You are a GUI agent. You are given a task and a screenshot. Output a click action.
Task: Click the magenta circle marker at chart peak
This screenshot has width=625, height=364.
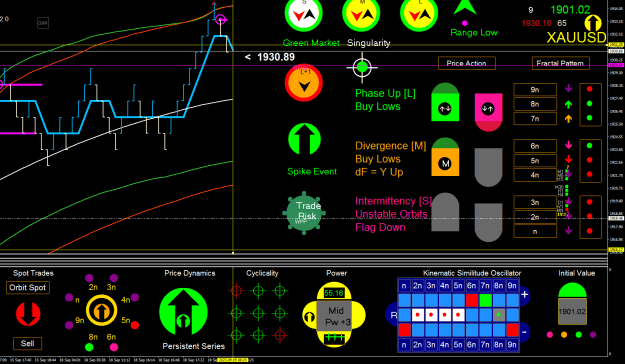click(220, 20)
